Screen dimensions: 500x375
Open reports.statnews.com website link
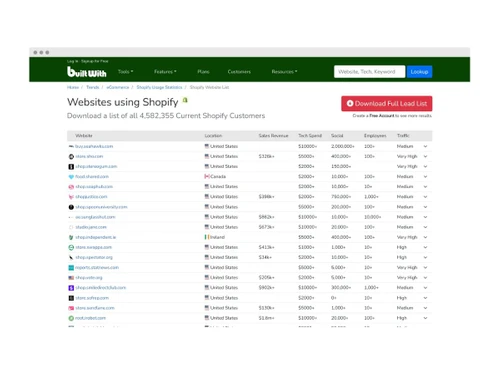pyautogui.click(x=97, y=267)
